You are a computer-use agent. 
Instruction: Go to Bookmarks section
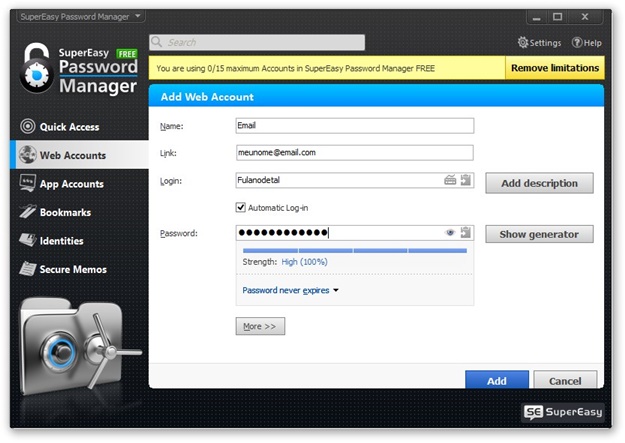point(79,212)
